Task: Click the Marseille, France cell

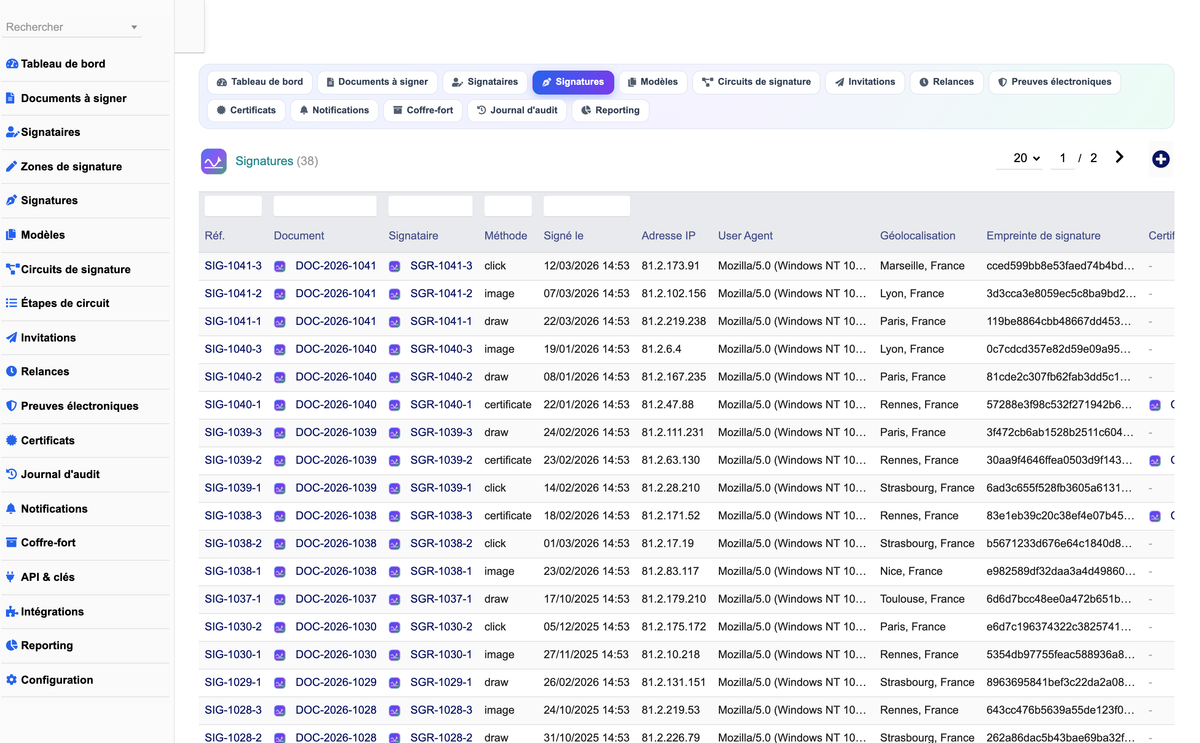Action: 922,266
